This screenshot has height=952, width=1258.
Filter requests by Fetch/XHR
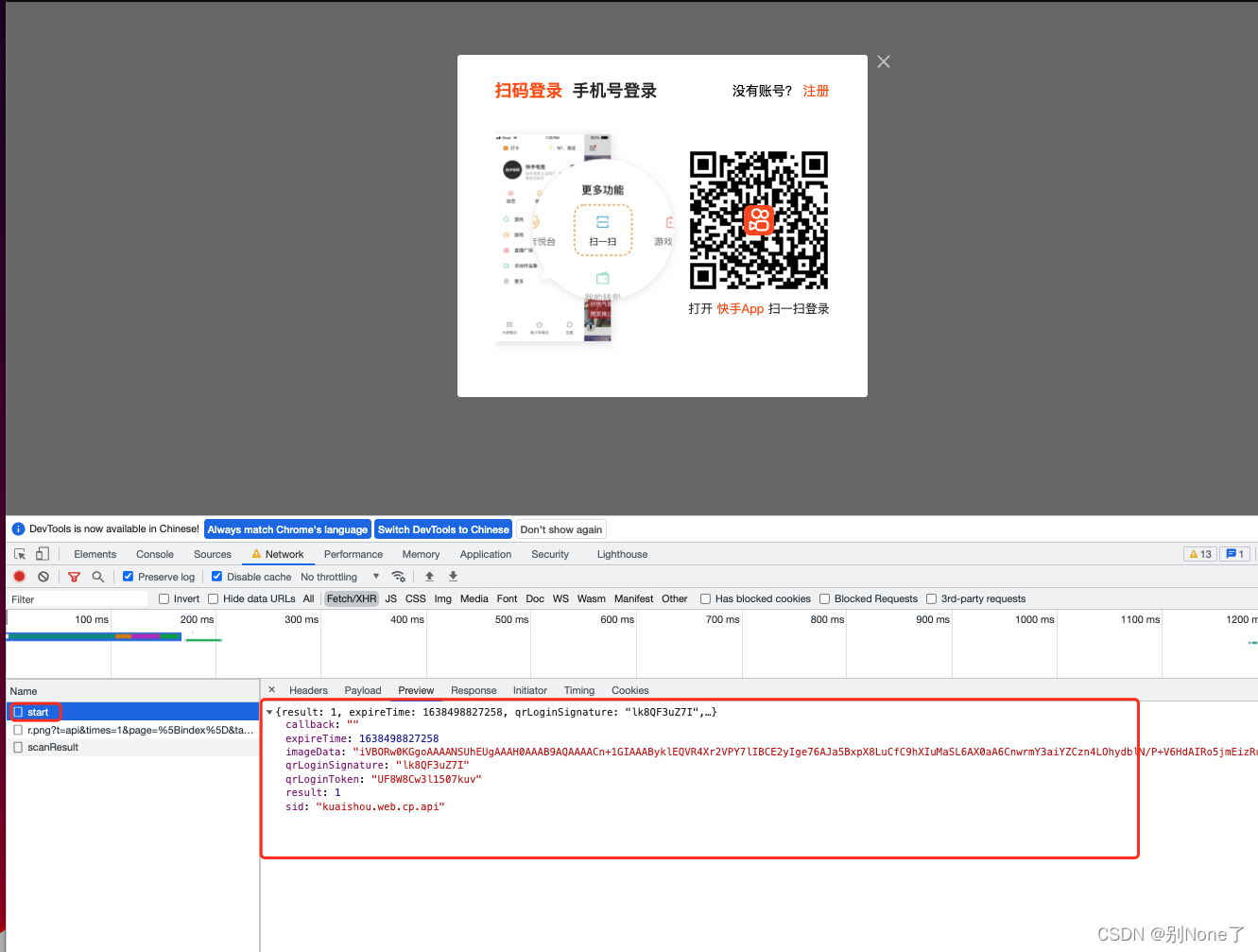(x=352, y=598)
